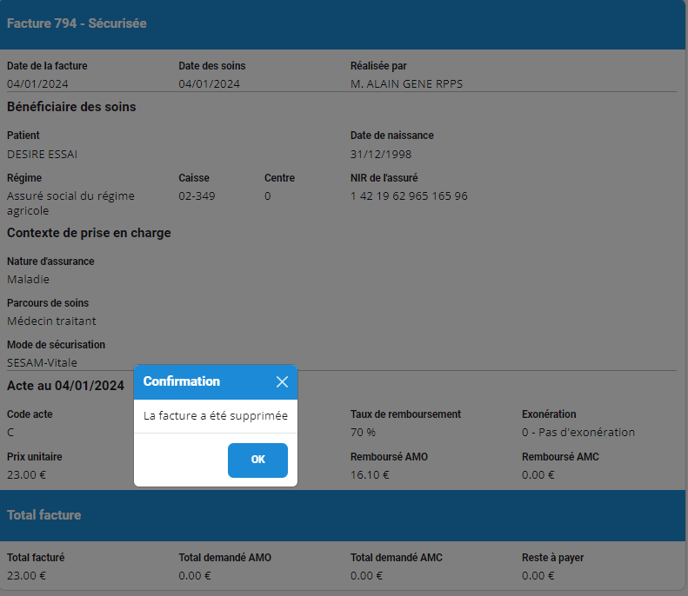Click the patient name DESIRE ESSAI
The height and width of the screenshot is (596, 688).
click(42, 154)
